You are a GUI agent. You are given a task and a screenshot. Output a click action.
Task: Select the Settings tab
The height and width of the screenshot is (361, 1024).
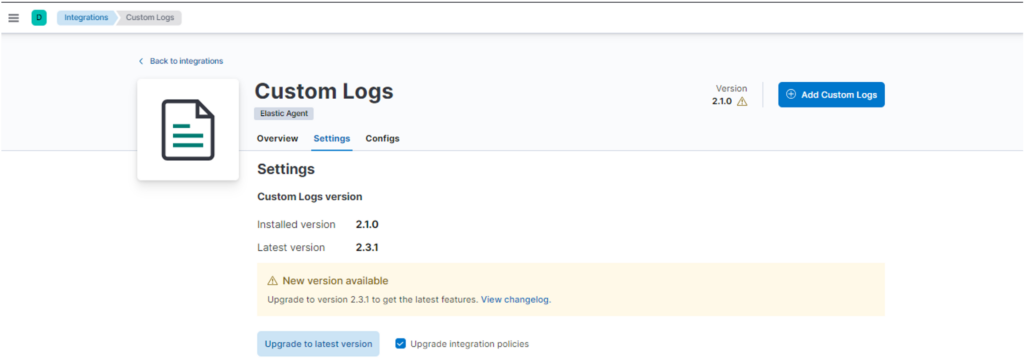click(x=332, y=138)
